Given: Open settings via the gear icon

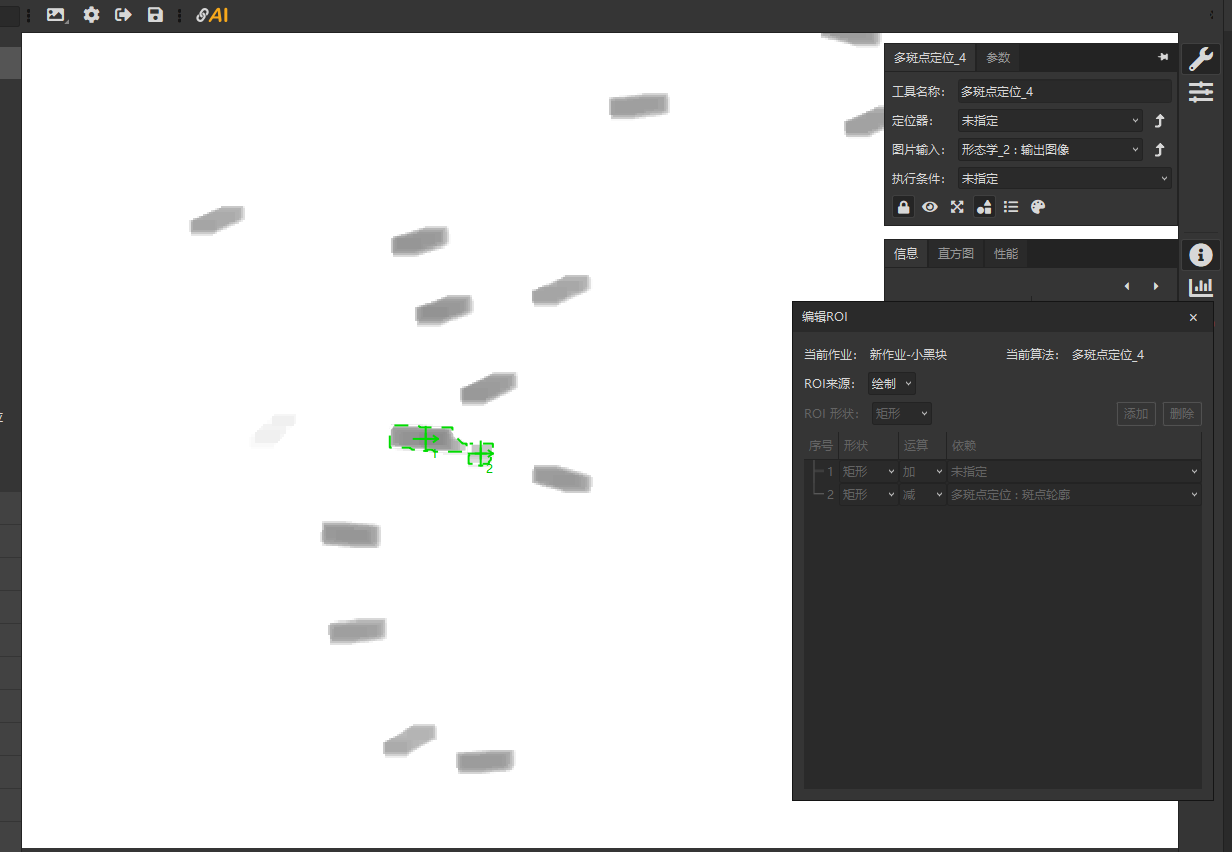Looking at the screenshot, I should (x=91, y=15).
